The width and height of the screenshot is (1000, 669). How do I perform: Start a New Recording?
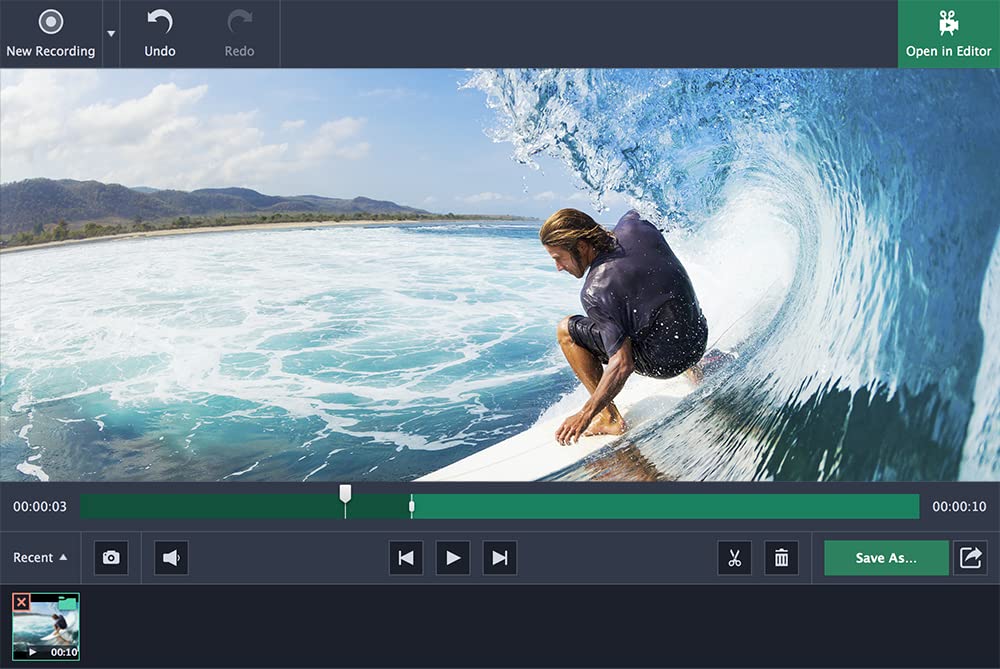(50, 34)
